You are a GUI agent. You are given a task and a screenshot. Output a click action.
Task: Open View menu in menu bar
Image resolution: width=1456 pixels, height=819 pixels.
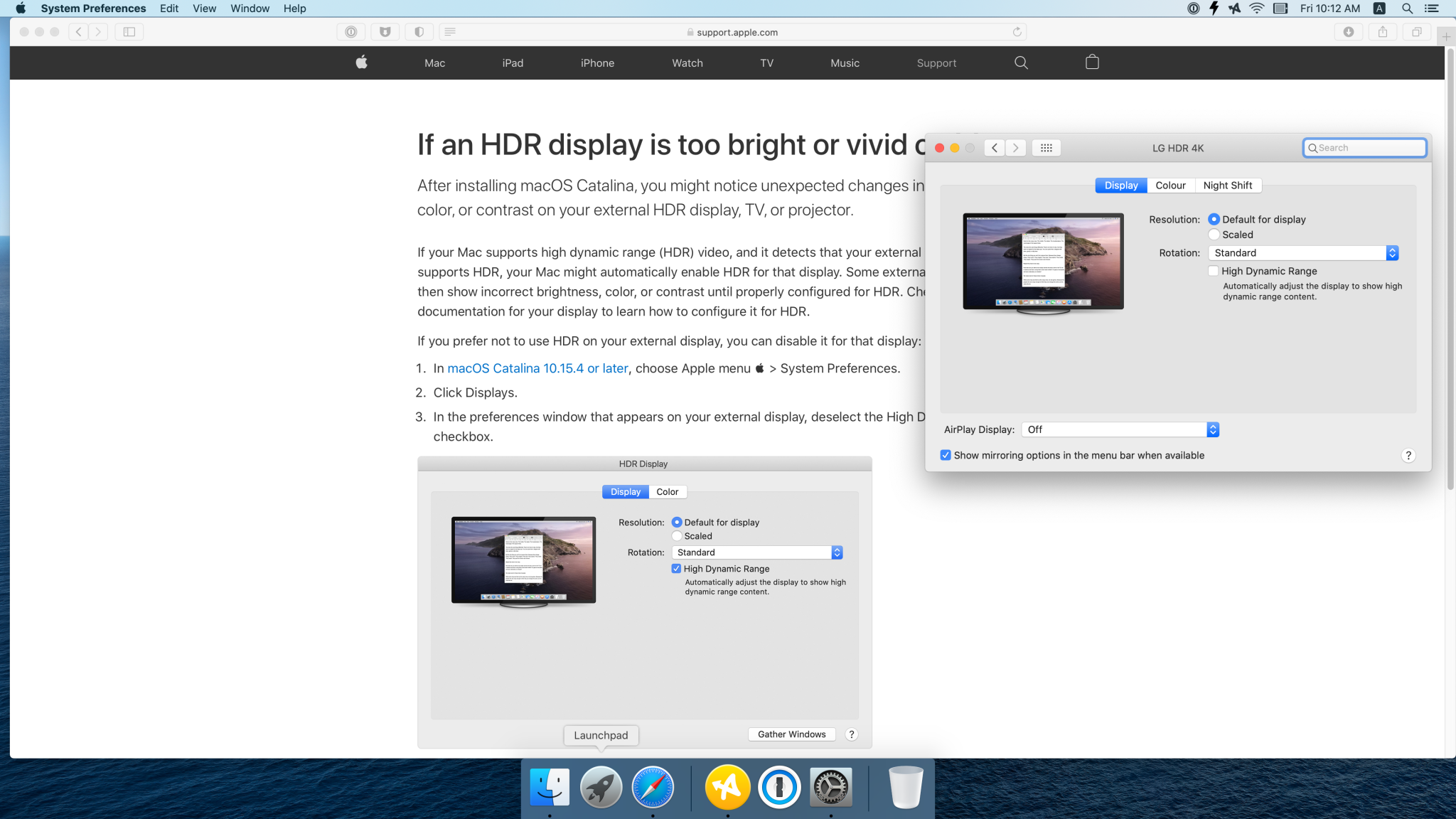tap(204, 9)
